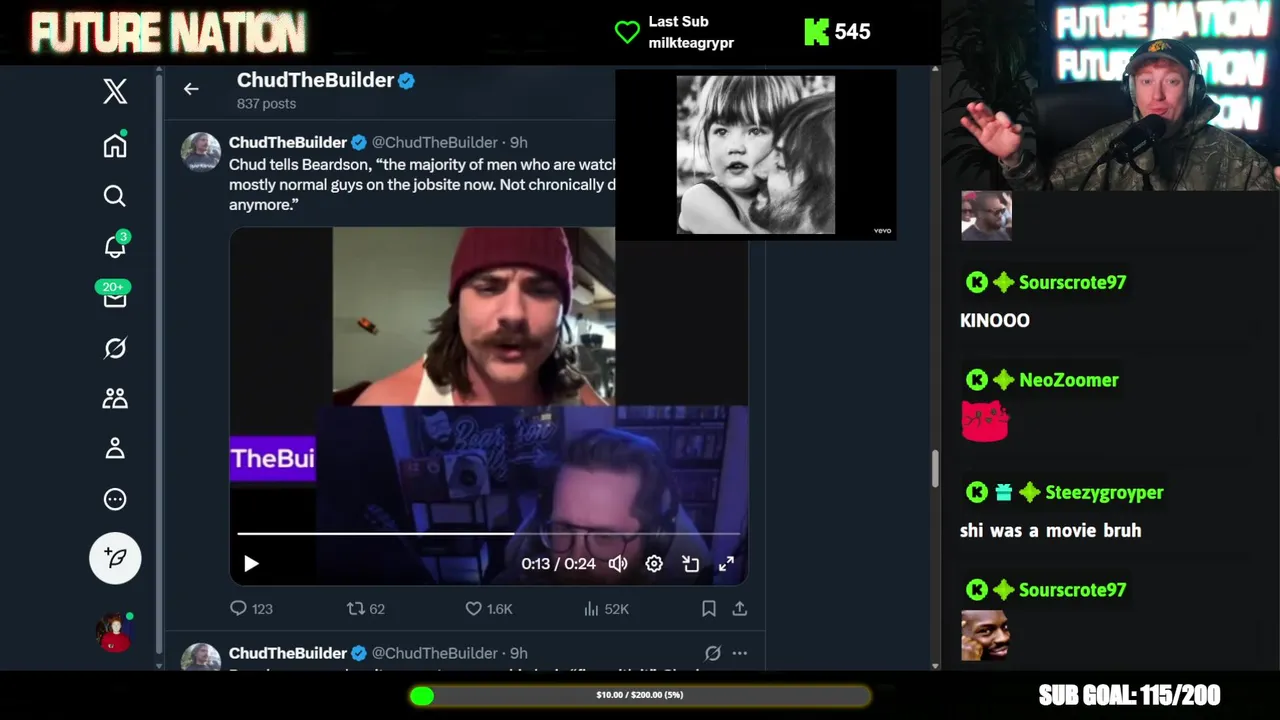The width and height of the screenshot is (1280, 720).
Task: Click the Kick logo follower count
Action: tap(838, 32)
